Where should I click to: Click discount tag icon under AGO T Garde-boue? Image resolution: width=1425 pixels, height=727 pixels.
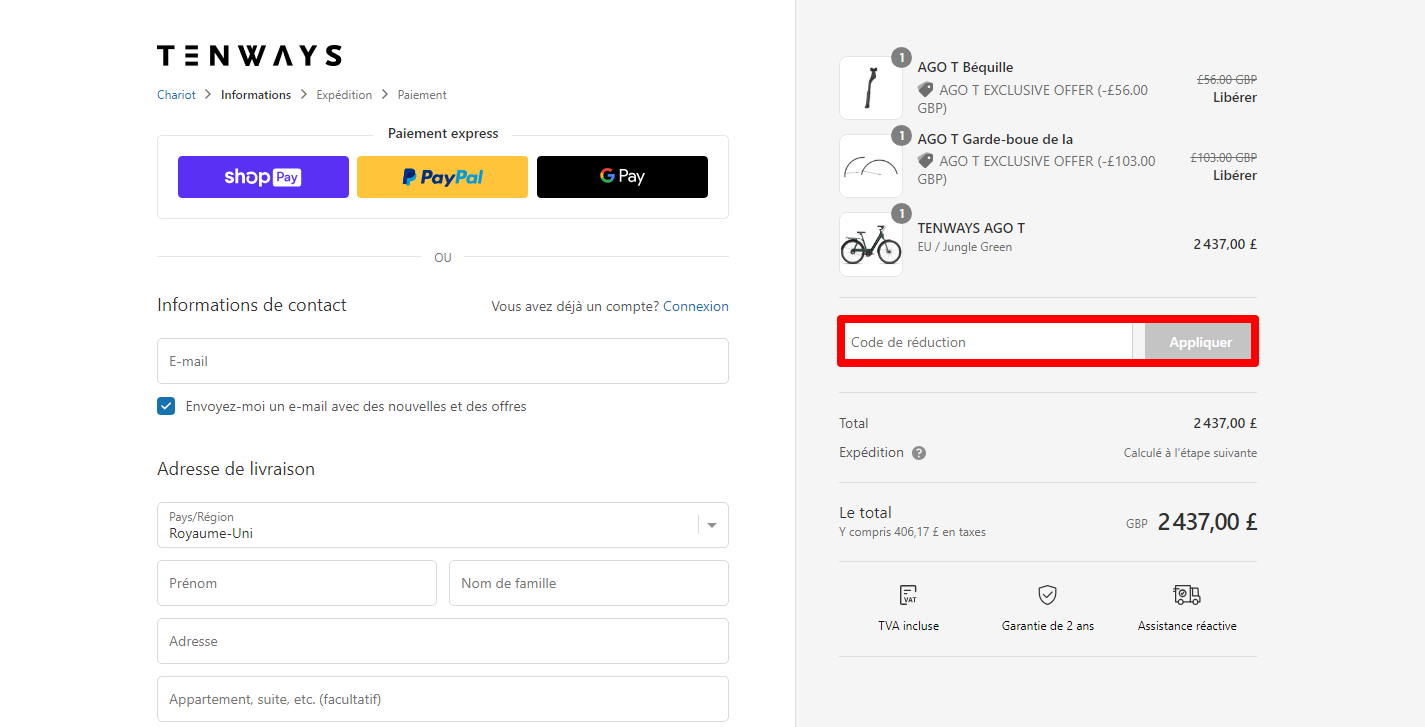click(x=925, y=161)
